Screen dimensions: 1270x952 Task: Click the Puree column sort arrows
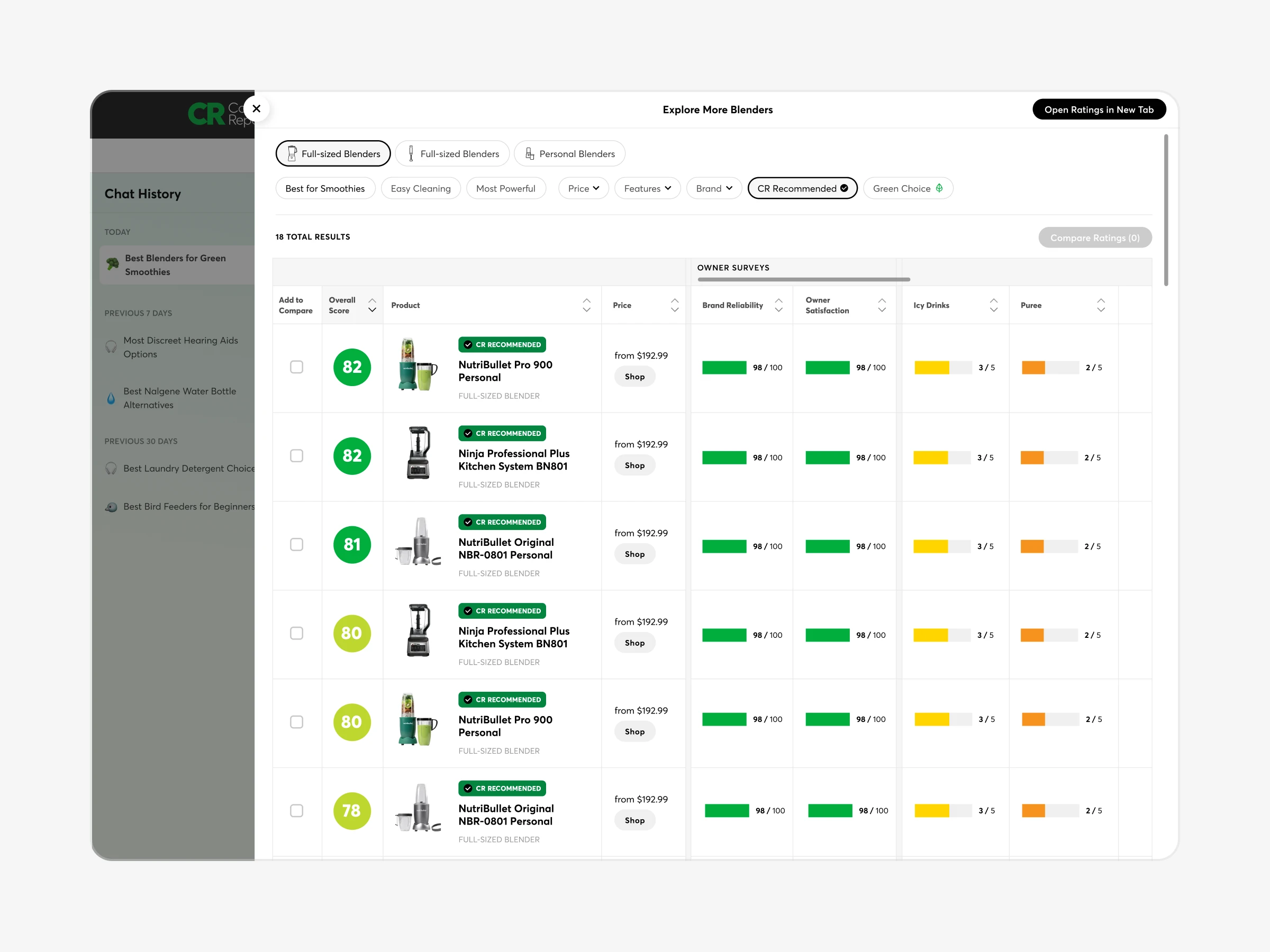1101,305
